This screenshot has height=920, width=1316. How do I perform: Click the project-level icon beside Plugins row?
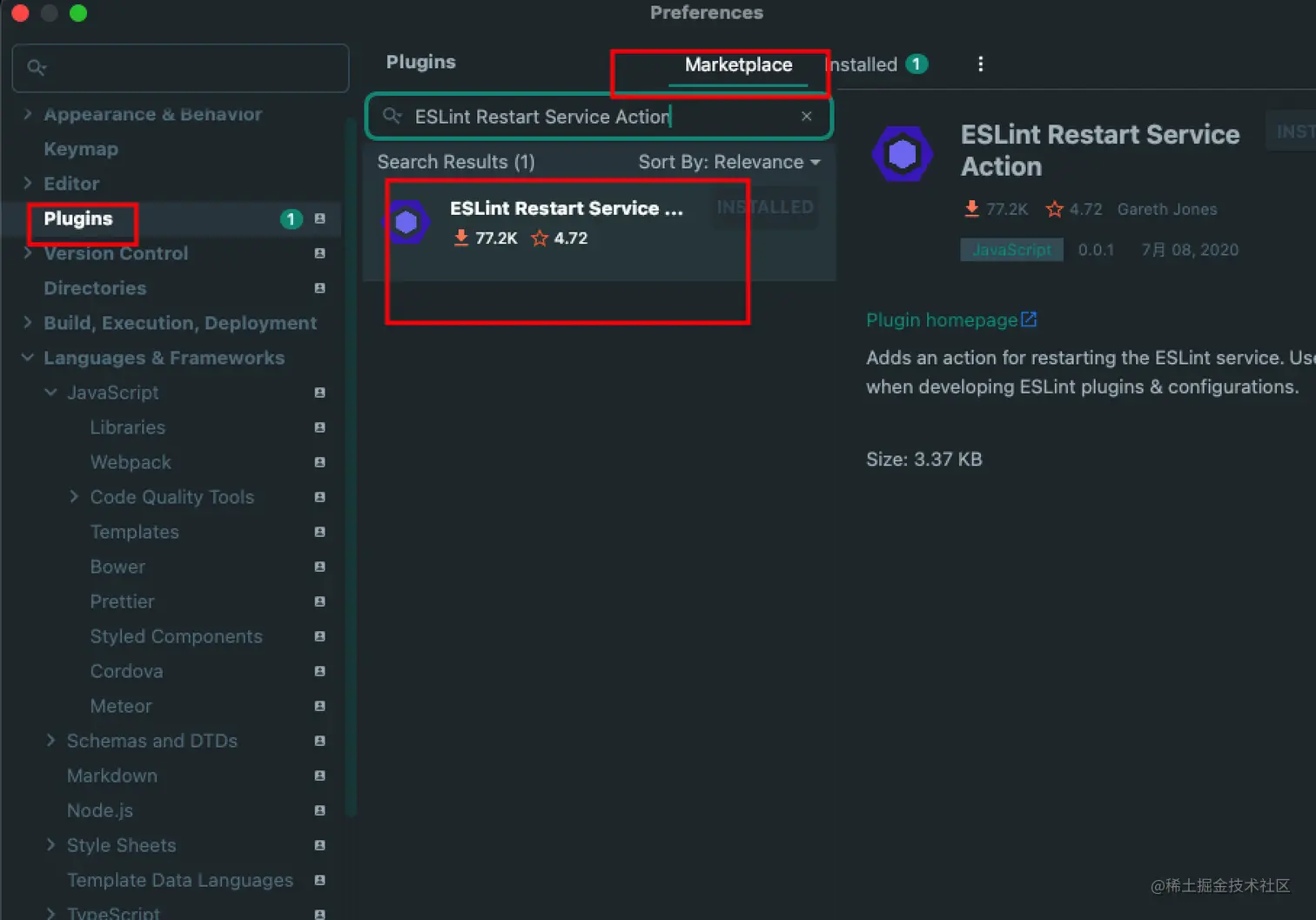(319, 218)
